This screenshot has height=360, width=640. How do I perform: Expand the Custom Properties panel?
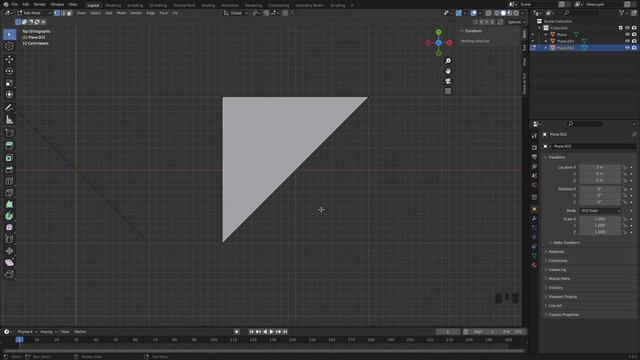563,315
